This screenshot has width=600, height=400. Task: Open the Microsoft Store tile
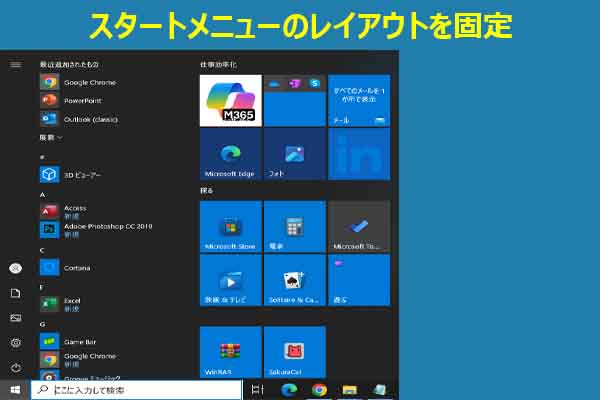coord(230,227)
